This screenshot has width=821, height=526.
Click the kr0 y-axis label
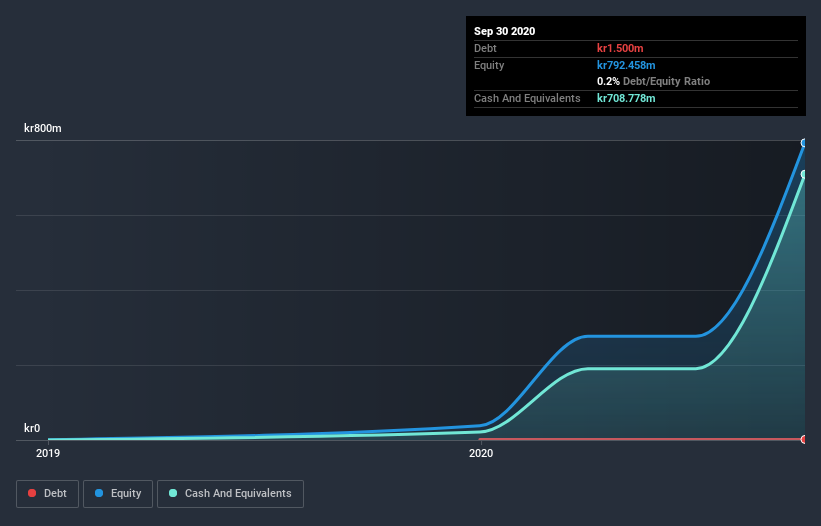tap(32, 428)
